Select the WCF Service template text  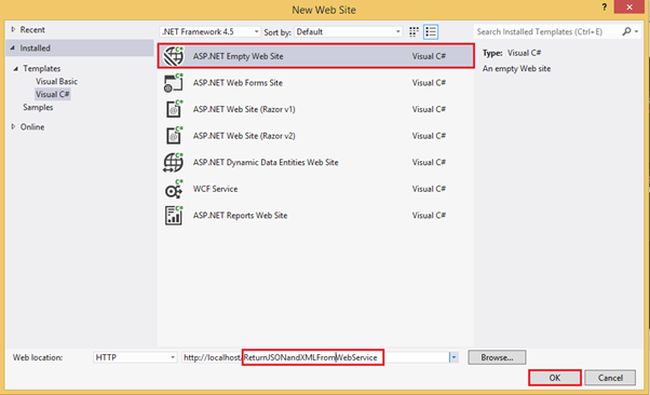(215, 189)
